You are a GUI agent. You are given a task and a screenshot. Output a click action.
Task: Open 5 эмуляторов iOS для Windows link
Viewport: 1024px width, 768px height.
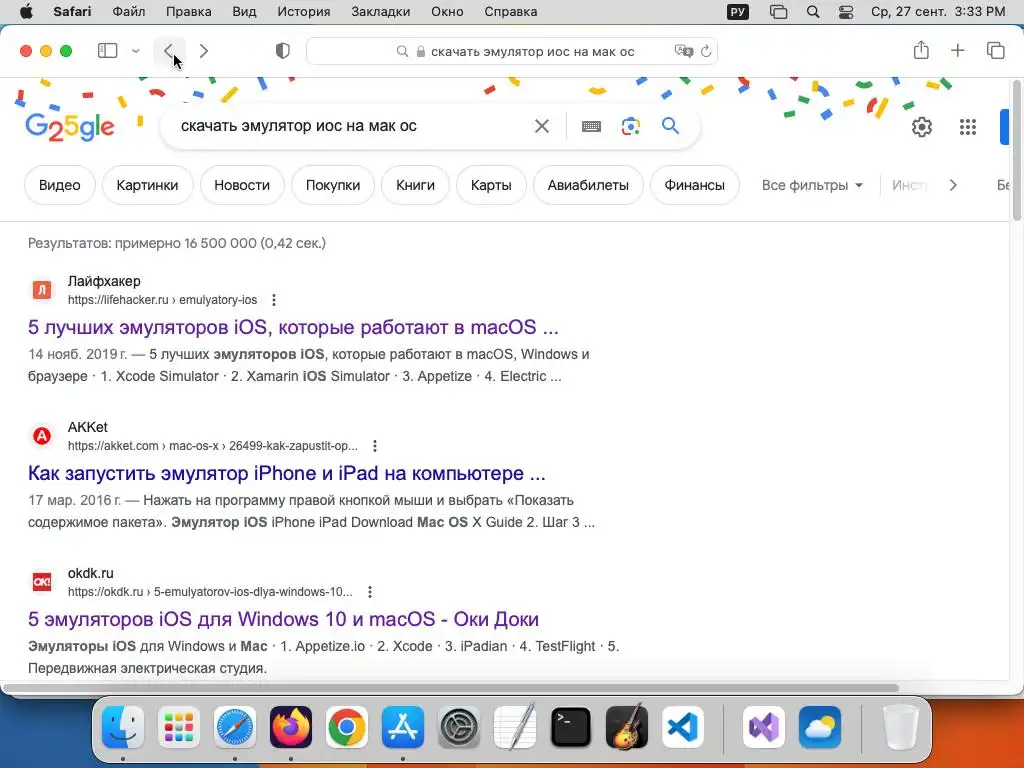click(283, 619)
